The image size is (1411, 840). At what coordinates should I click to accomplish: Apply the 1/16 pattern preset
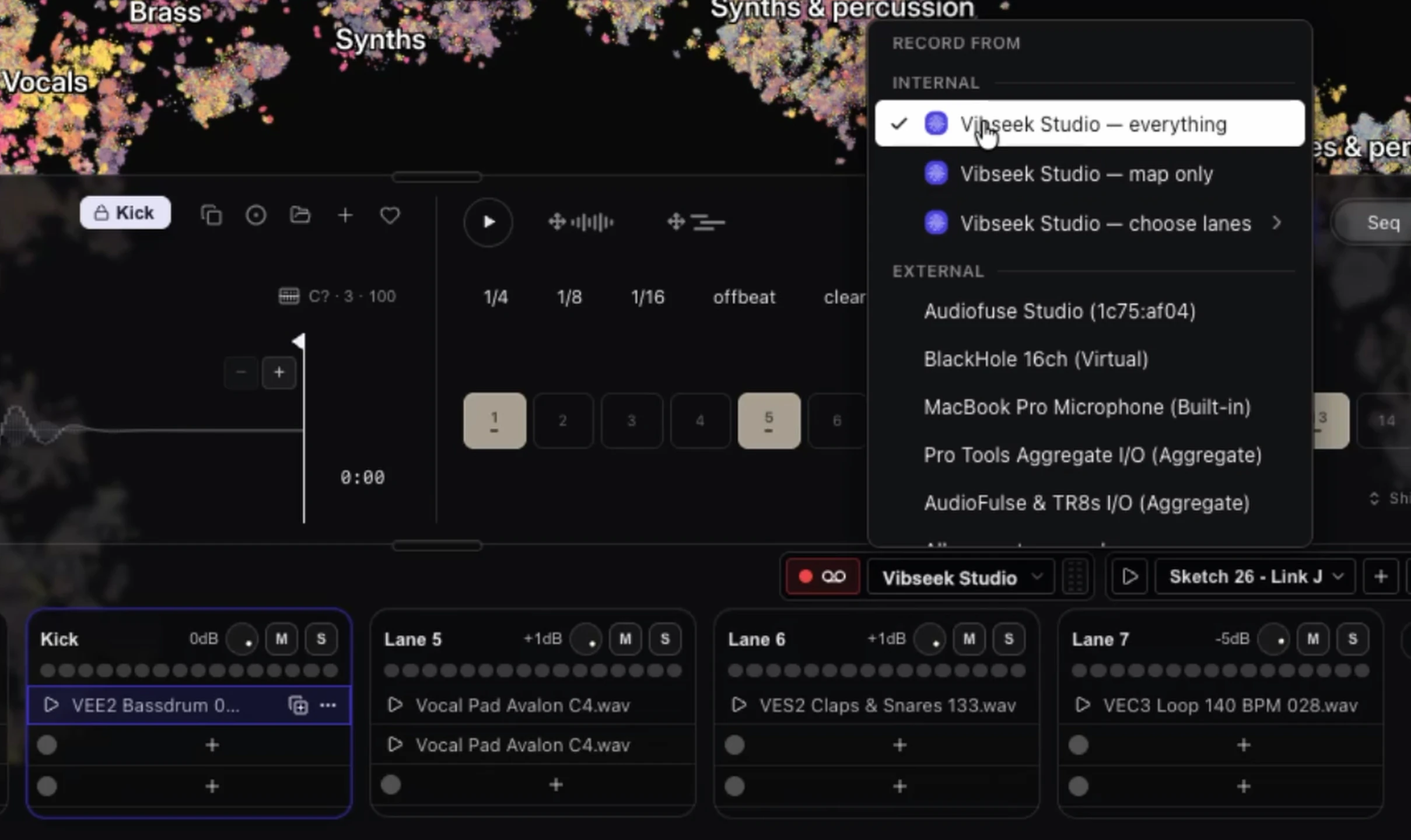pos(647,297)
